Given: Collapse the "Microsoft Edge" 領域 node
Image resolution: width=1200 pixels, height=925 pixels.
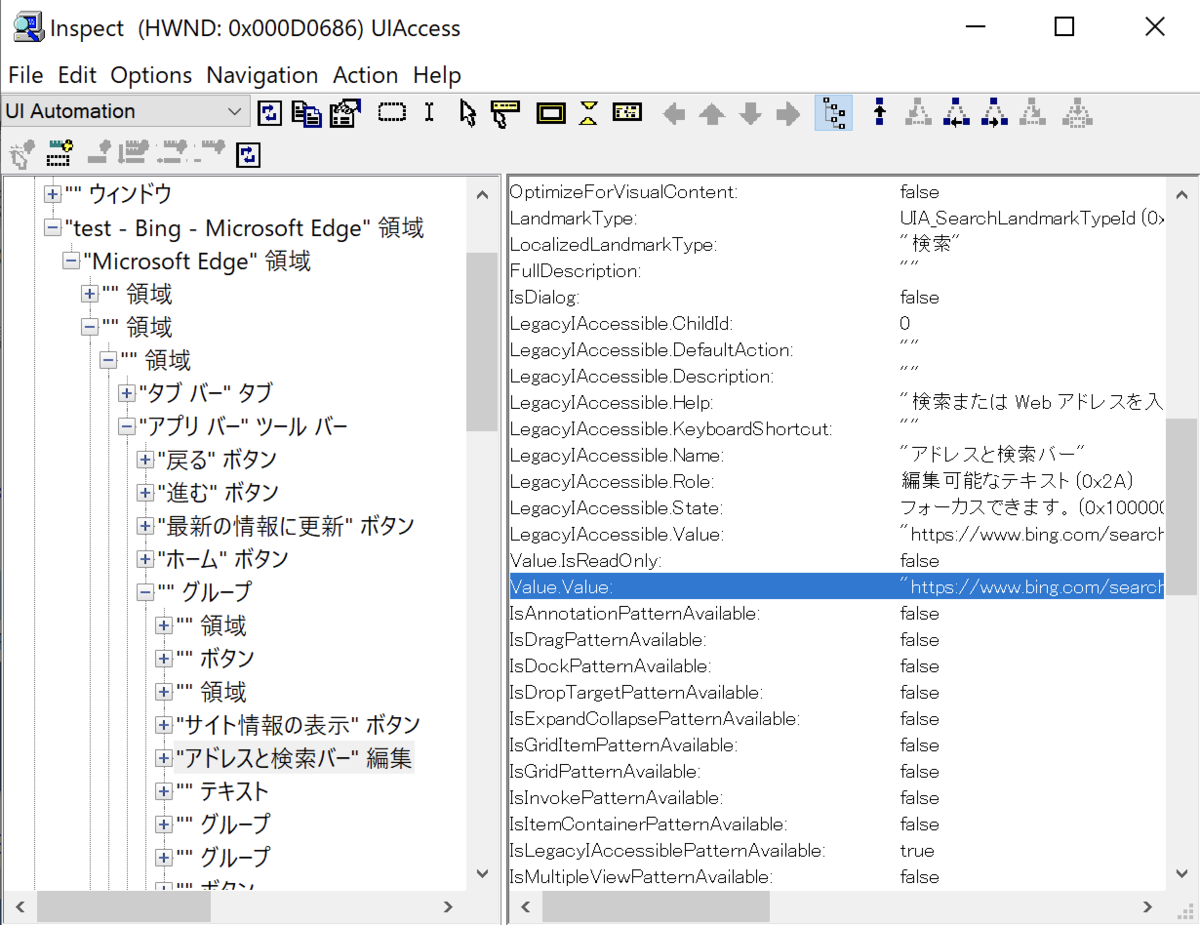Looking at the screenshot, I should 71,261.
